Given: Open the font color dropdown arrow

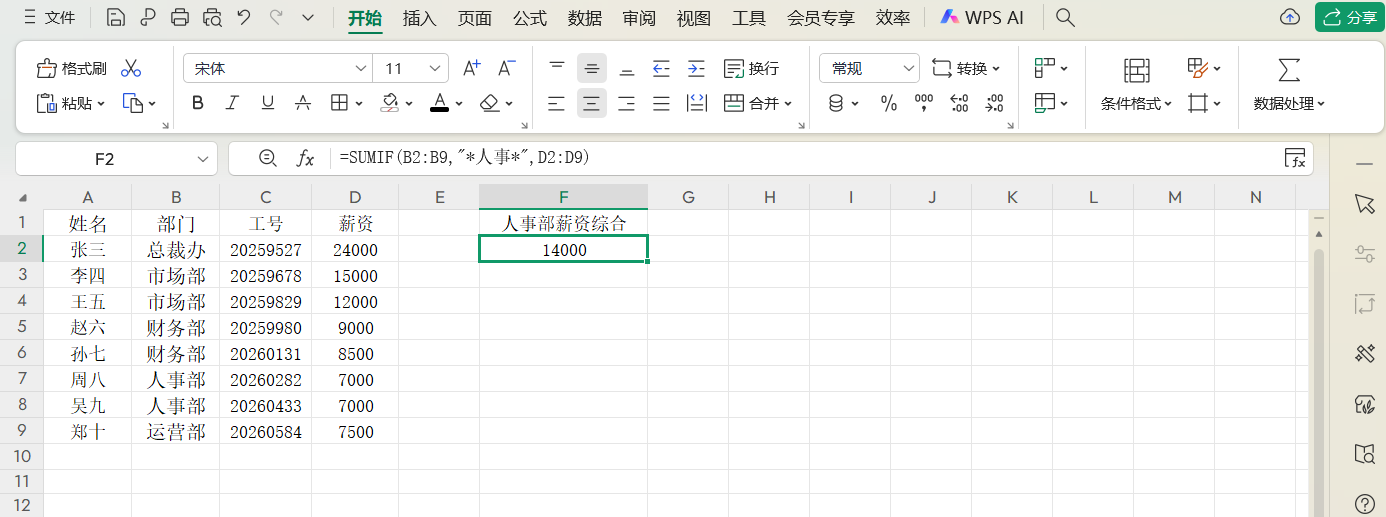Looking at the screenshot, I should 459,103.
